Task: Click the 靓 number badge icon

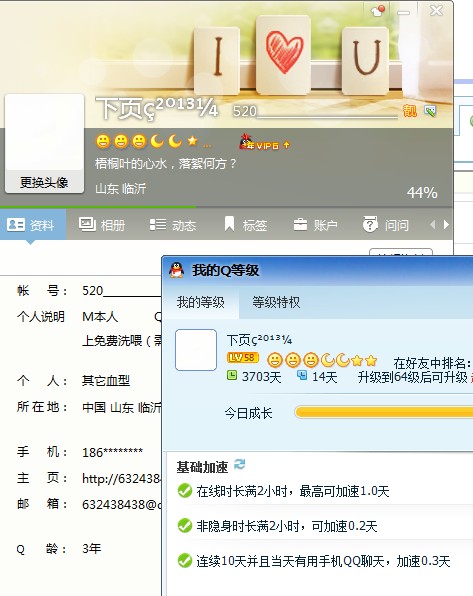Action: coord(410,111)
